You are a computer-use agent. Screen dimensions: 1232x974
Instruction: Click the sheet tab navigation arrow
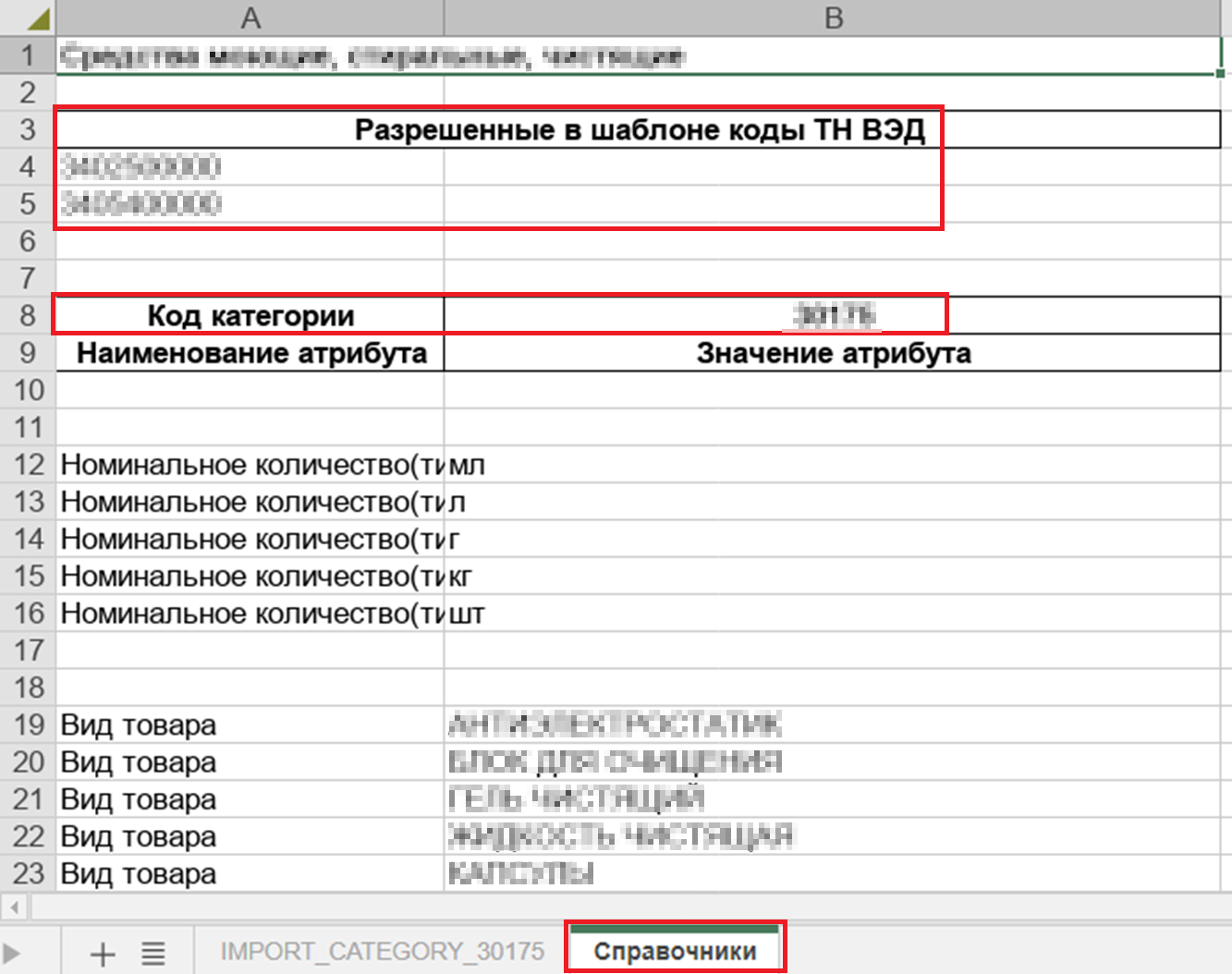pyautogui.click(x=11, y=953)
